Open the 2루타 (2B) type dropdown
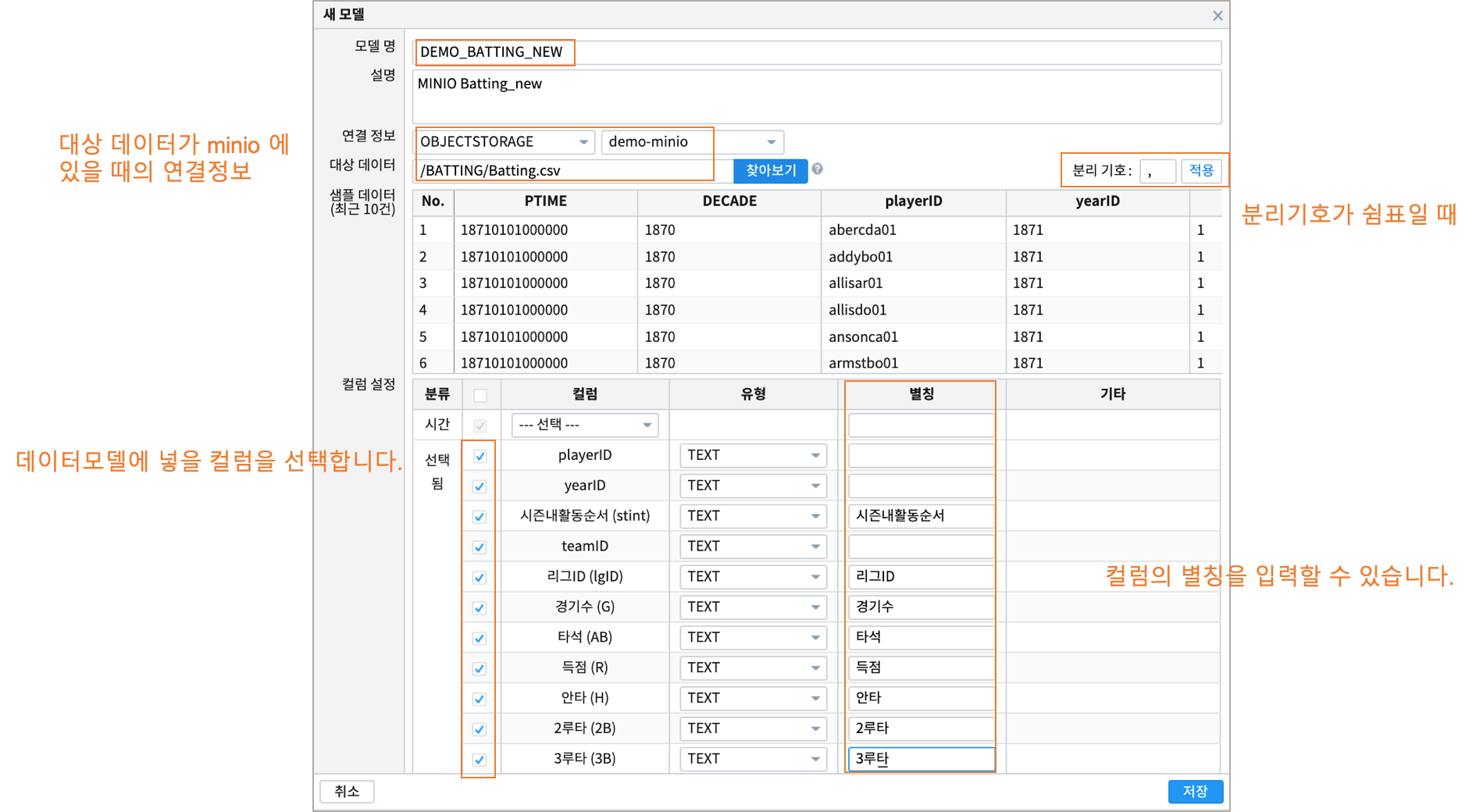 [x=753, y=729]
